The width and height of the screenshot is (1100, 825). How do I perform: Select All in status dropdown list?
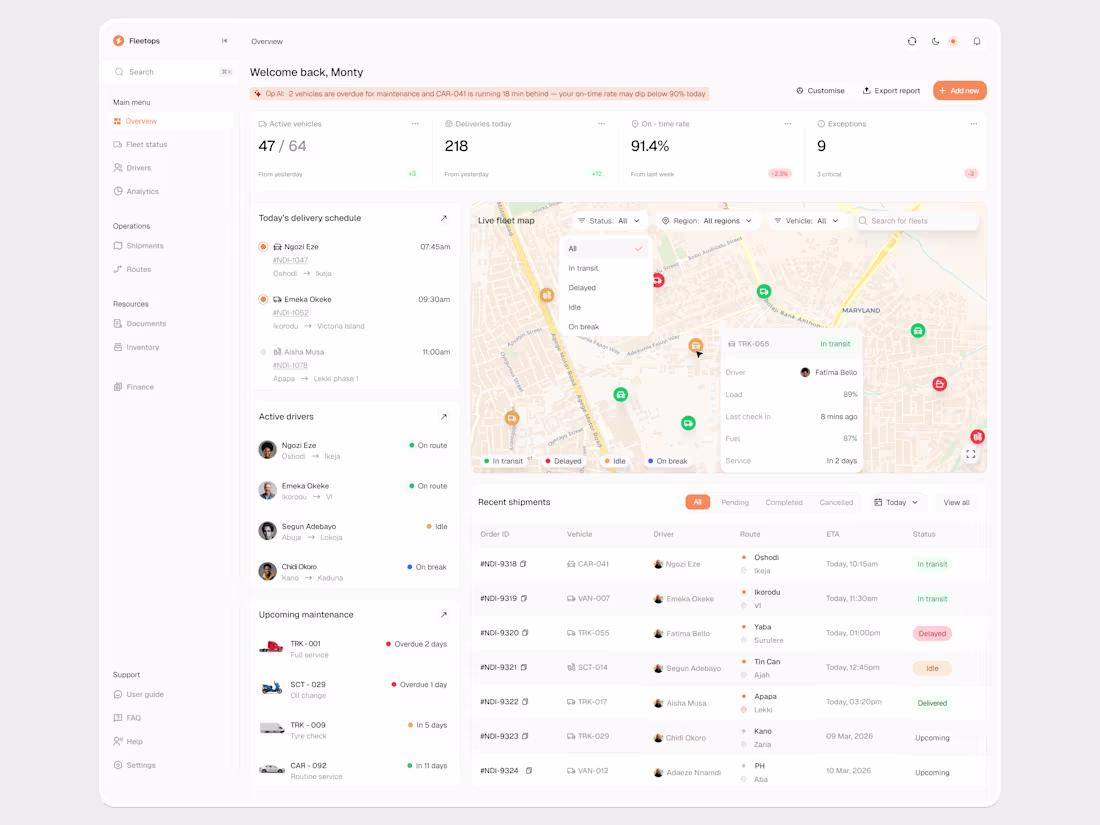[x=606, y=248]
